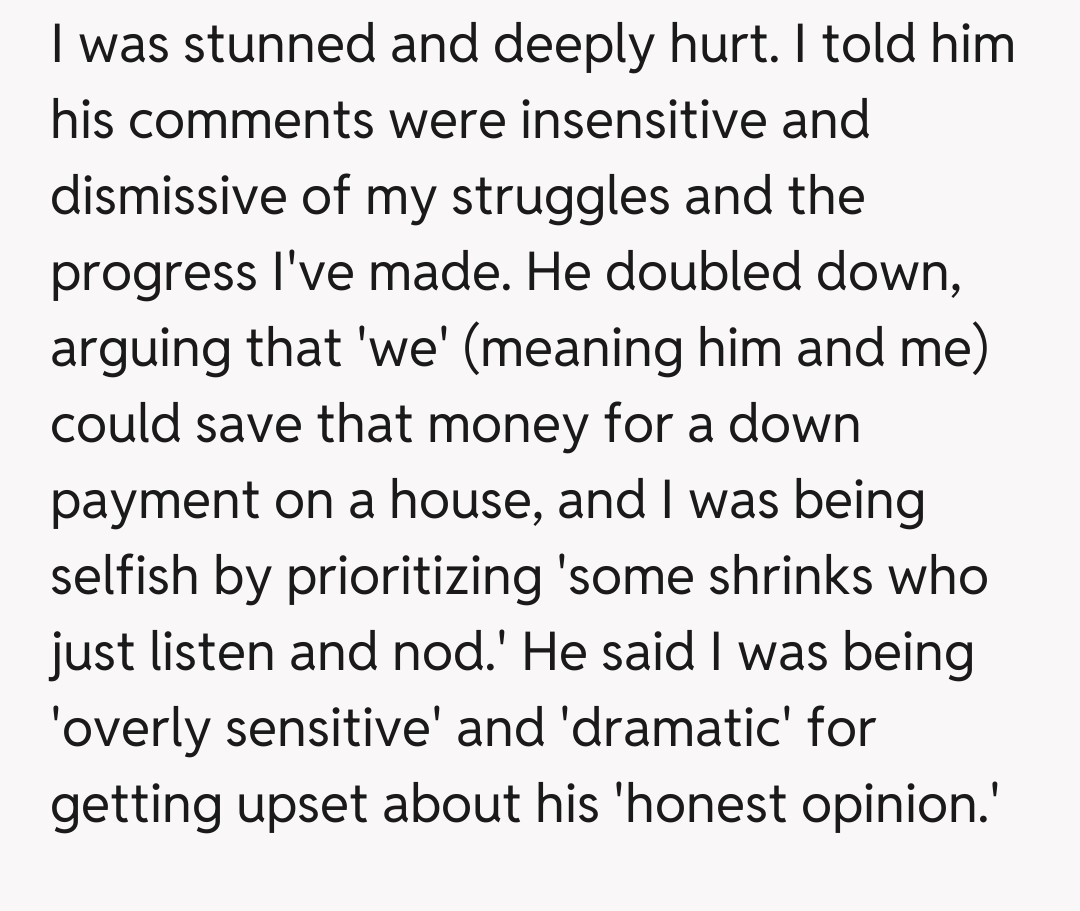Click the word 'prioritizing'
1080x911 pixels.
413,577
